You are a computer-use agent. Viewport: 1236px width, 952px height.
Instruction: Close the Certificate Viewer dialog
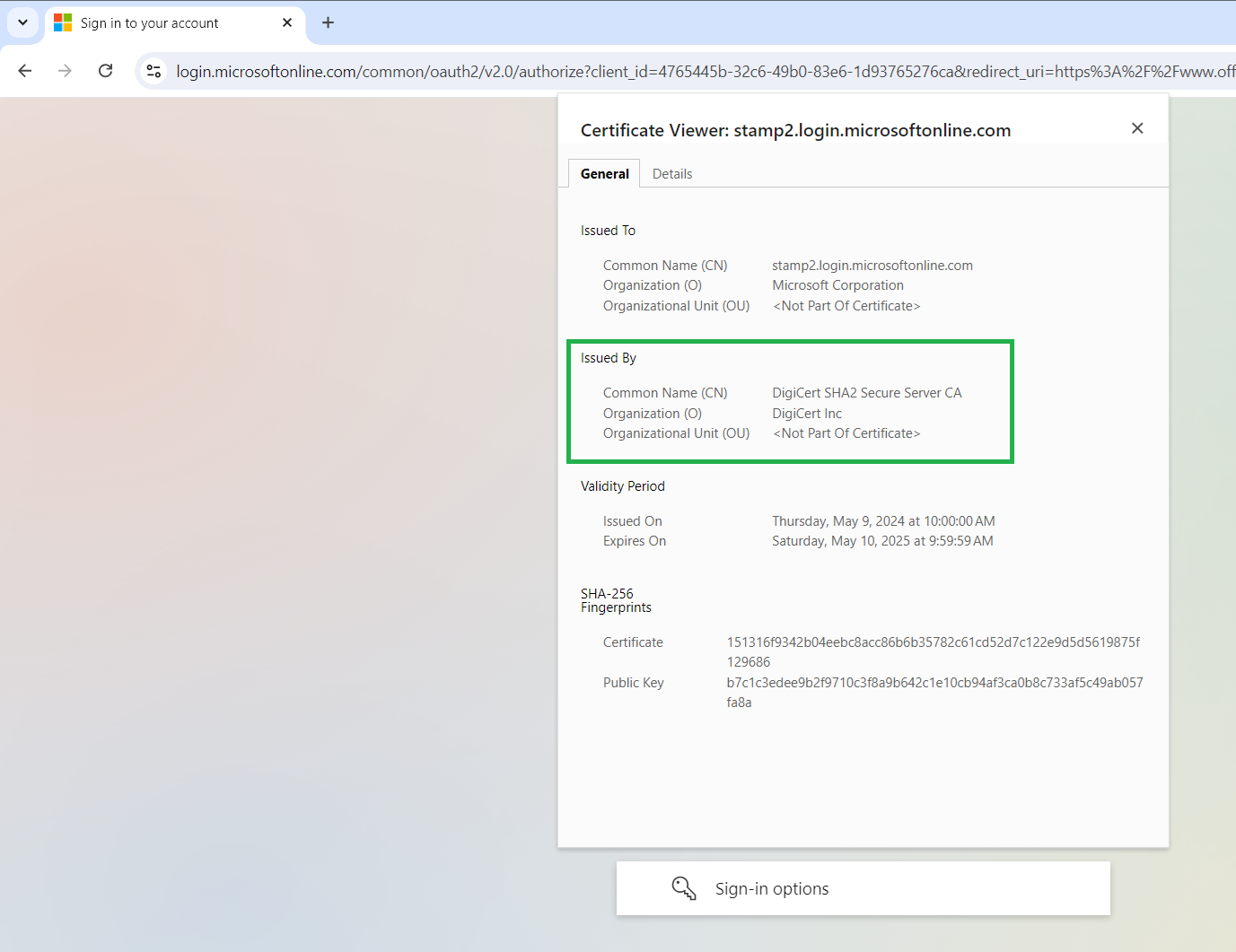pos(1137,128)
